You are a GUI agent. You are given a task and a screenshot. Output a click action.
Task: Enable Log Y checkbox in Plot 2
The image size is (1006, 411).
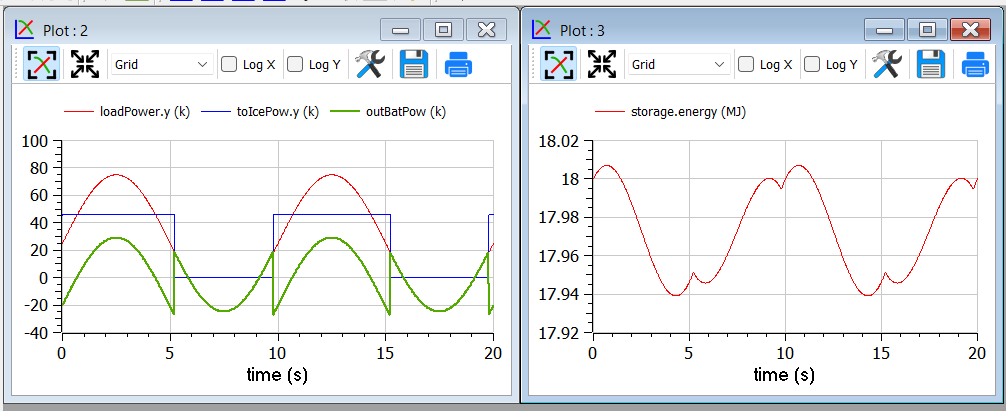pos(295,65)
